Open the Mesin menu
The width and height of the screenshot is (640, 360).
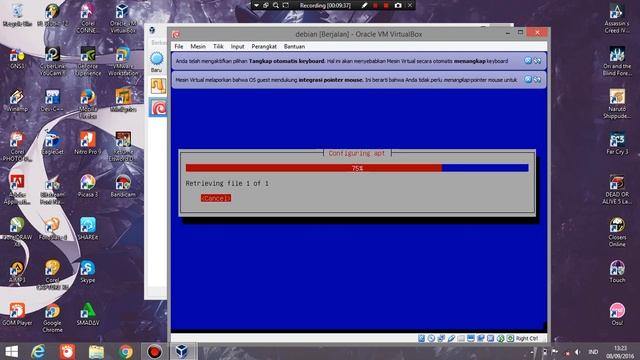198,47
